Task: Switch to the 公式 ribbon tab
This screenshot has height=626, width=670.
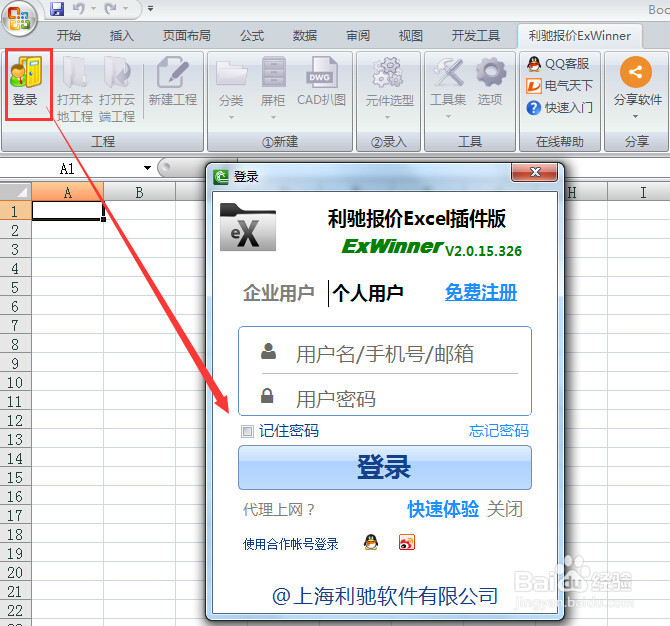Action: [x=252, y=35]
